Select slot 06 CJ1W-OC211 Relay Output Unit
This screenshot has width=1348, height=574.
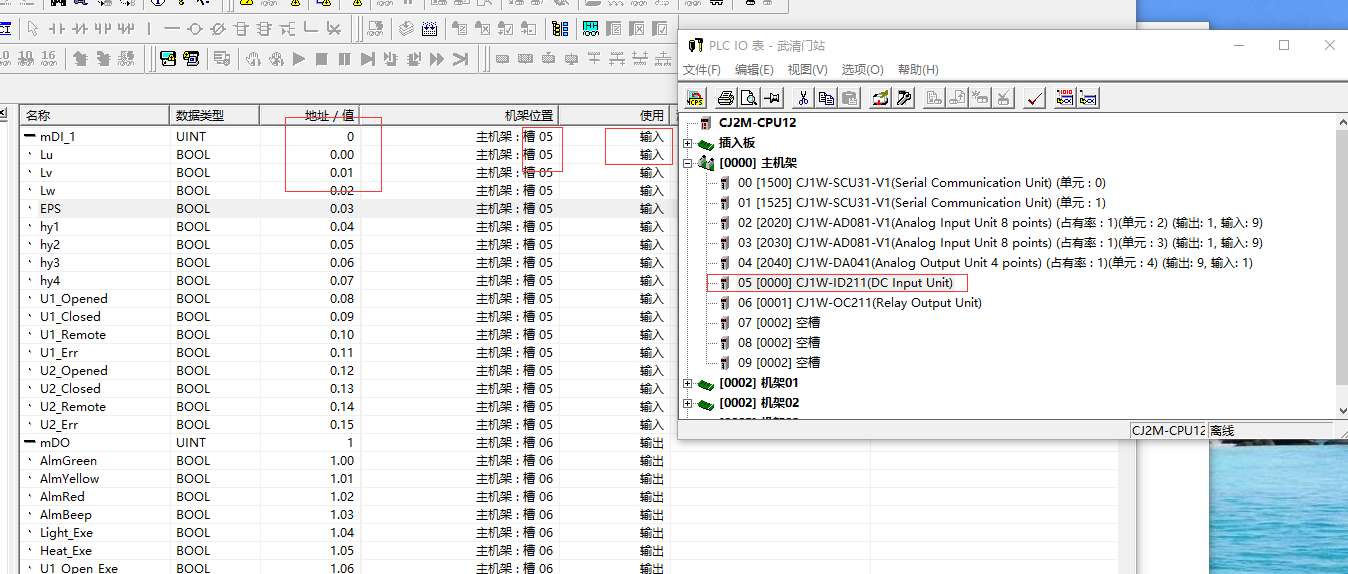click(x=859, y=303)
